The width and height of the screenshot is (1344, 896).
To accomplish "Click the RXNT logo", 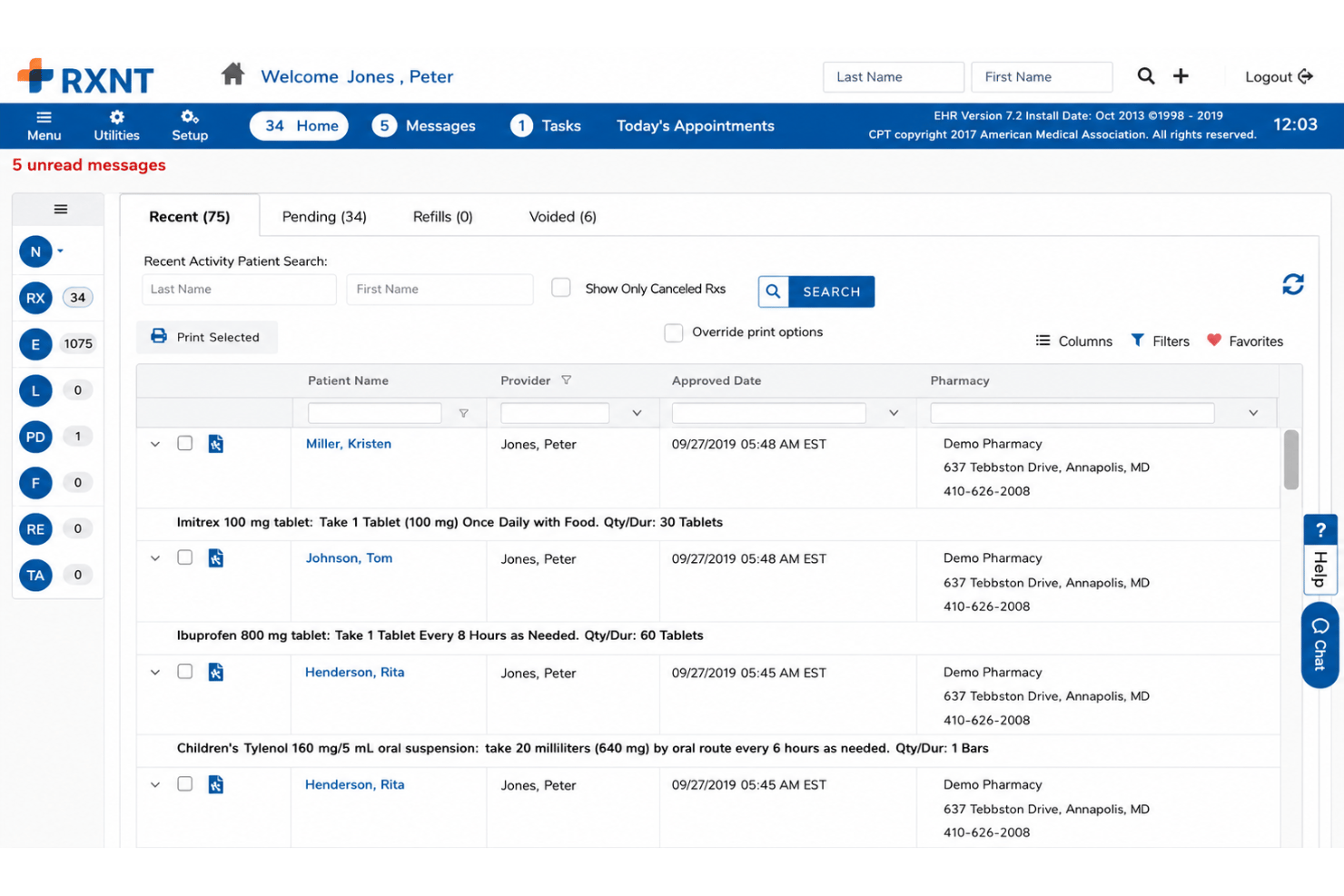I will pyautogui.click(x=85, y=77).
